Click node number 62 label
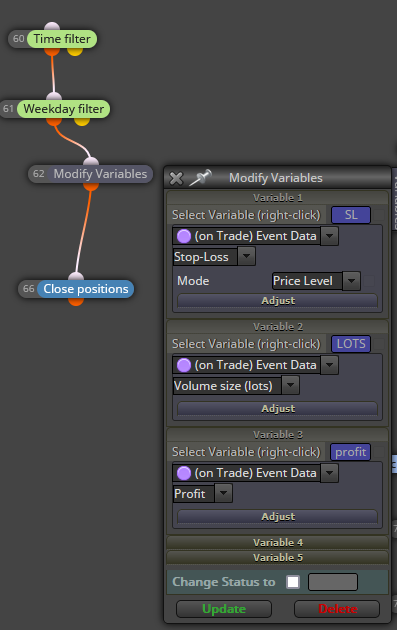The height and width of the screenshot is (630, 397). click(x=39, y=174)
